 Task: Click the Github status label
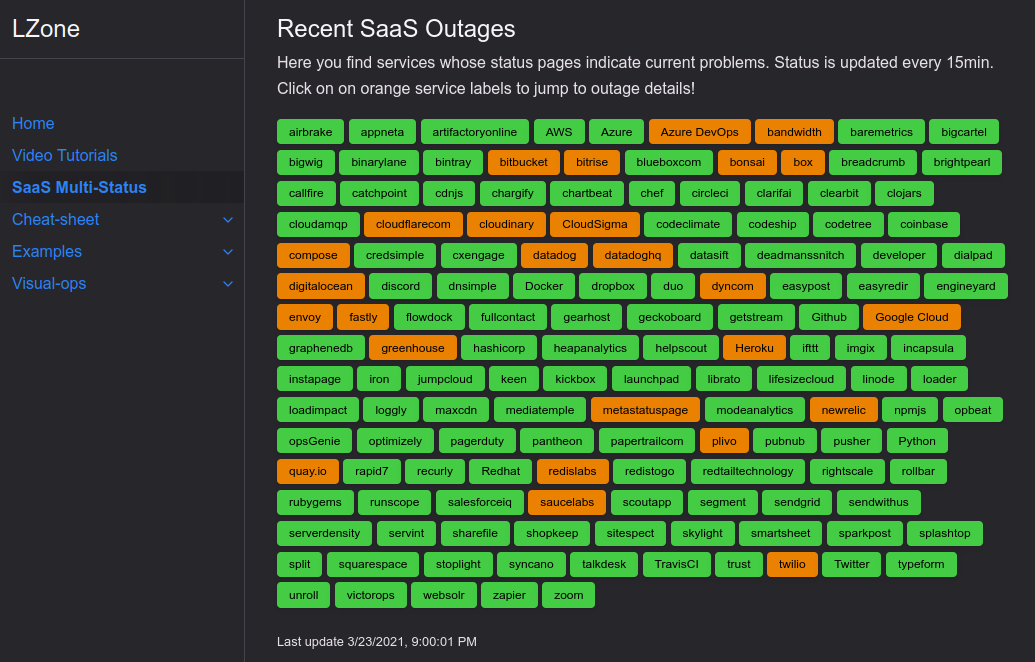point(829,317)
